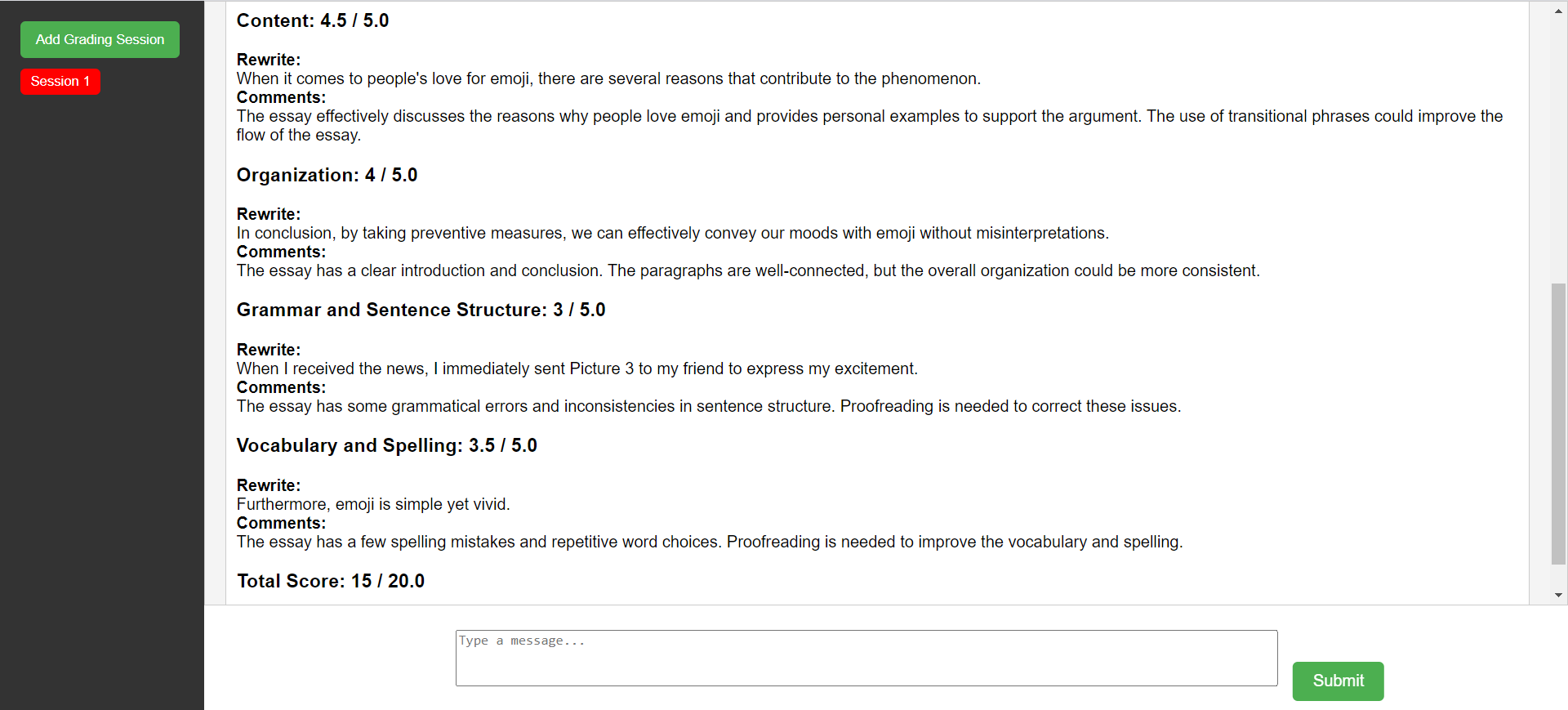This screenshot has width=1568, height=710.
Task: Click the 'Furthermore, emoji is simple' rewrite line
Action: coord(373,504)
